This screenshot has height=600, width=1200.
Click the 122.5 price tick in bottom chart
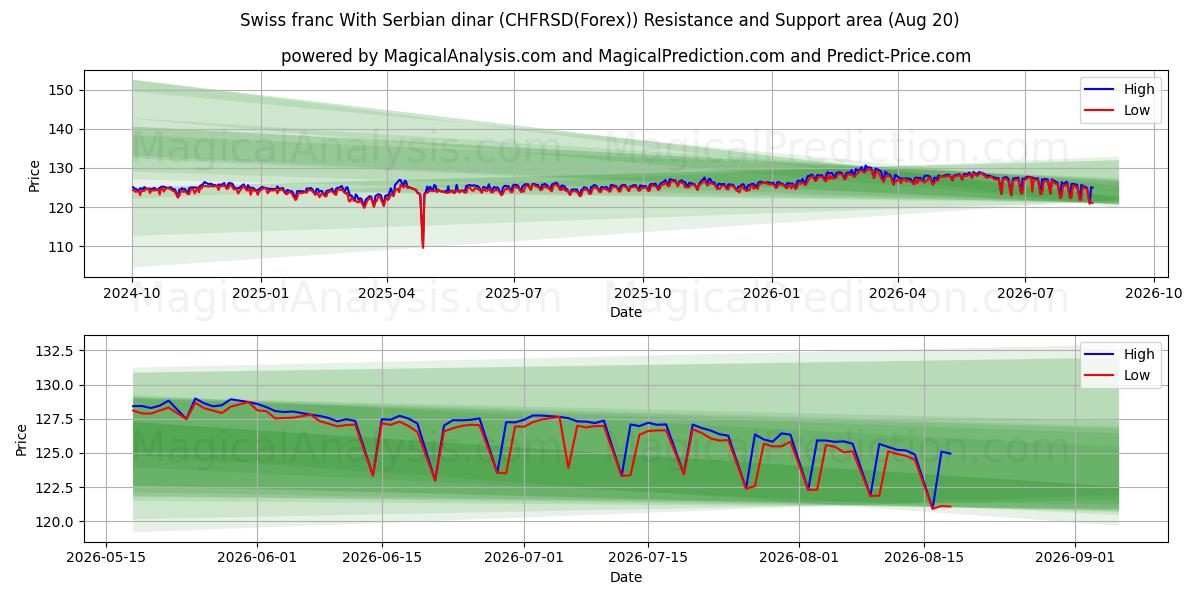57,487
